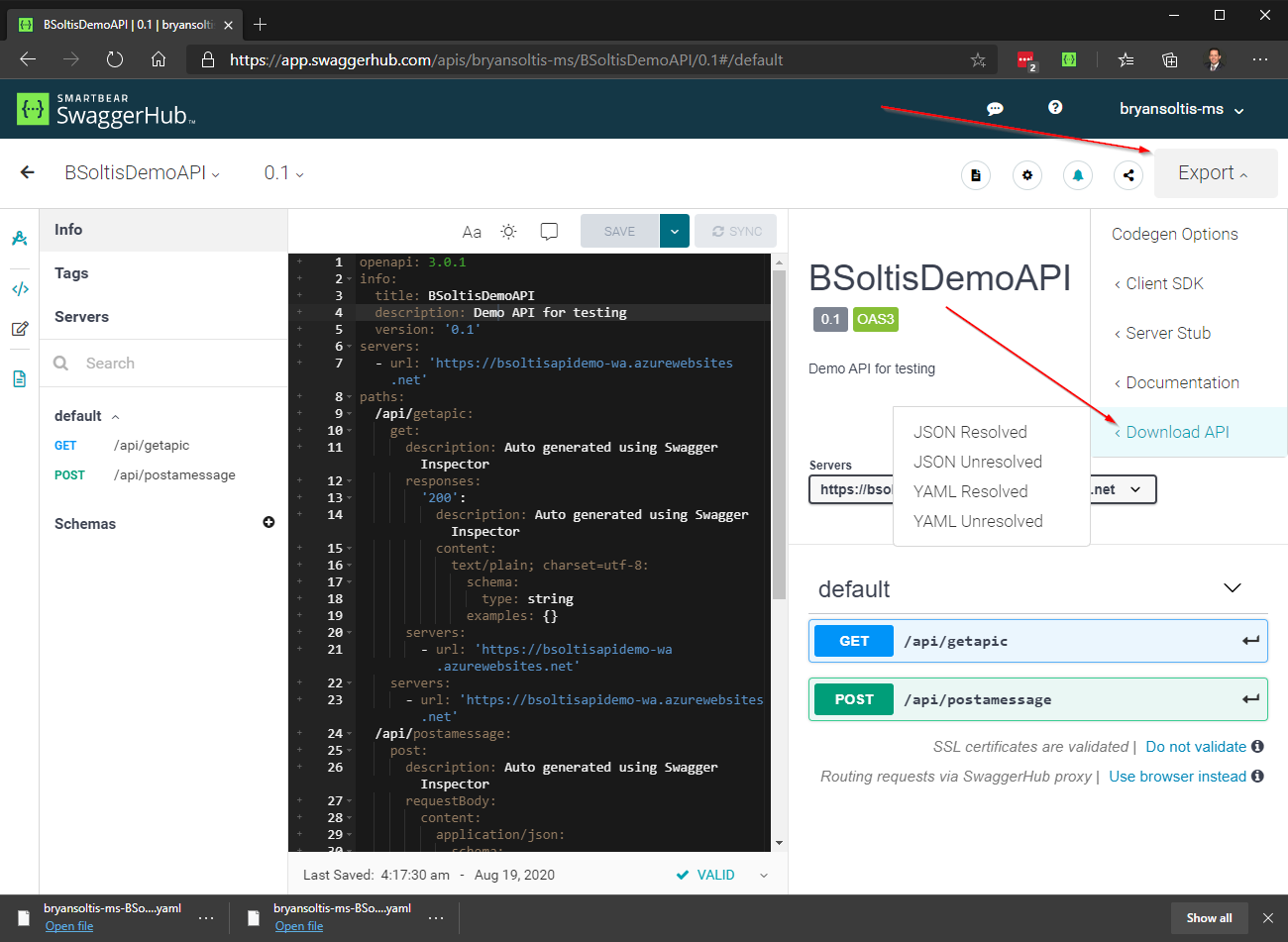Click the SAVE button
This screenshot has width=1288, height=942.
coord(620,231)
